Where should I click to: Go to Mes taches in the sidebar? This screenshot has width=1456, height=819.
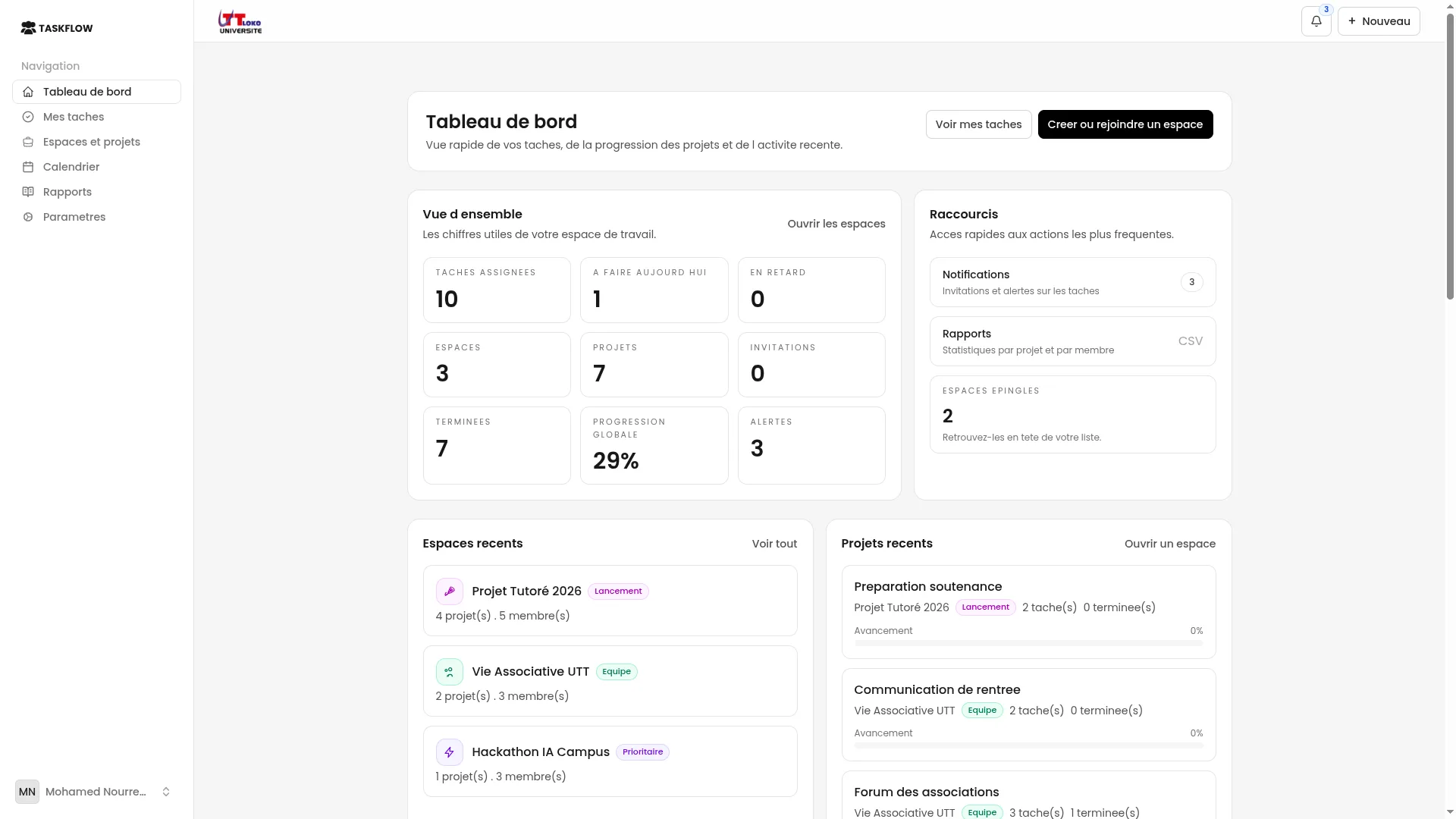tap(96, 117)
